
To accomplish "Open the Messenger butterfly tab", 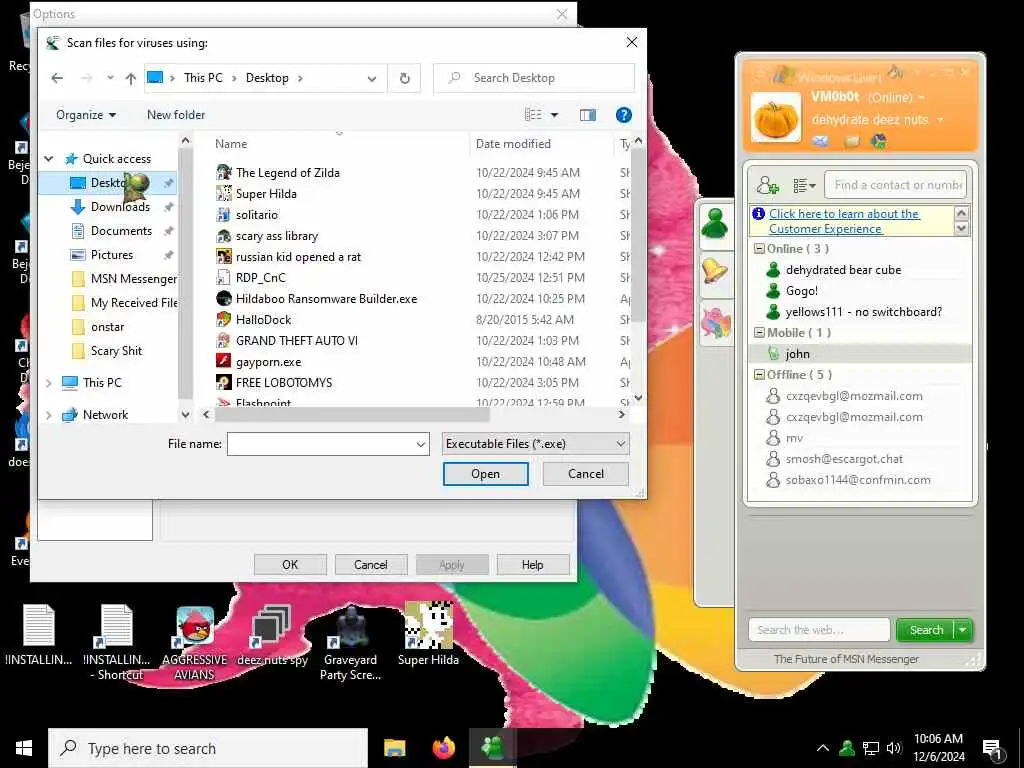I will 715,323.
